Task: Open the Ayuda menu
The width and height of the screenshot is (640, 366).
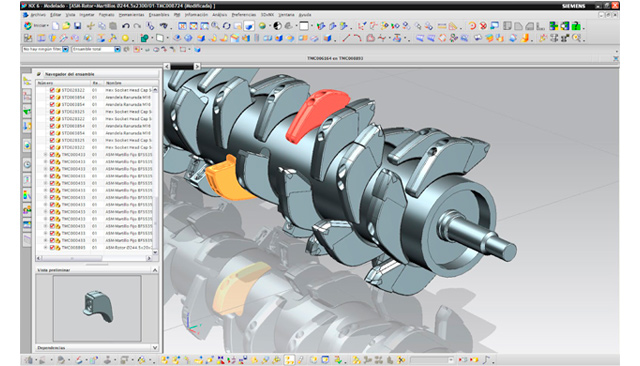Action: pyautogui.click(x=305, y=15)
